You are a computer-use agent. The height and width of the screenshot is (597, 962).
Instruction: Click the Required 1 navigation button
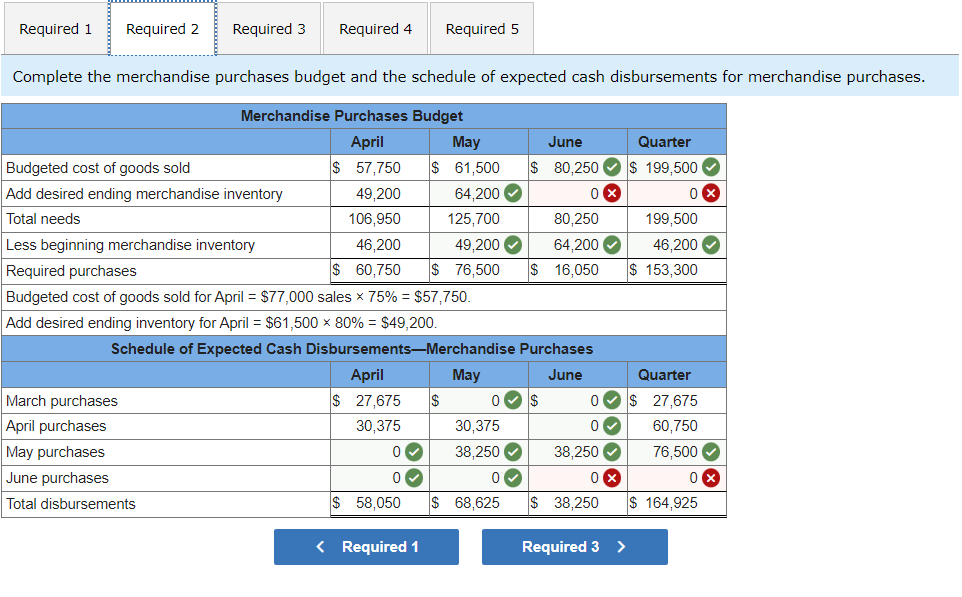click(366, 547)
